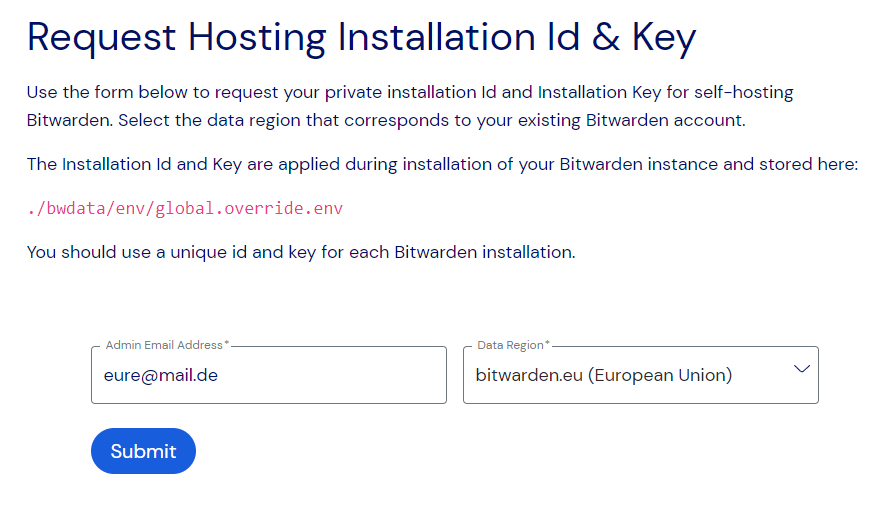Click the Submit button
Screen dimensions: 895x525
coord(143,451)
